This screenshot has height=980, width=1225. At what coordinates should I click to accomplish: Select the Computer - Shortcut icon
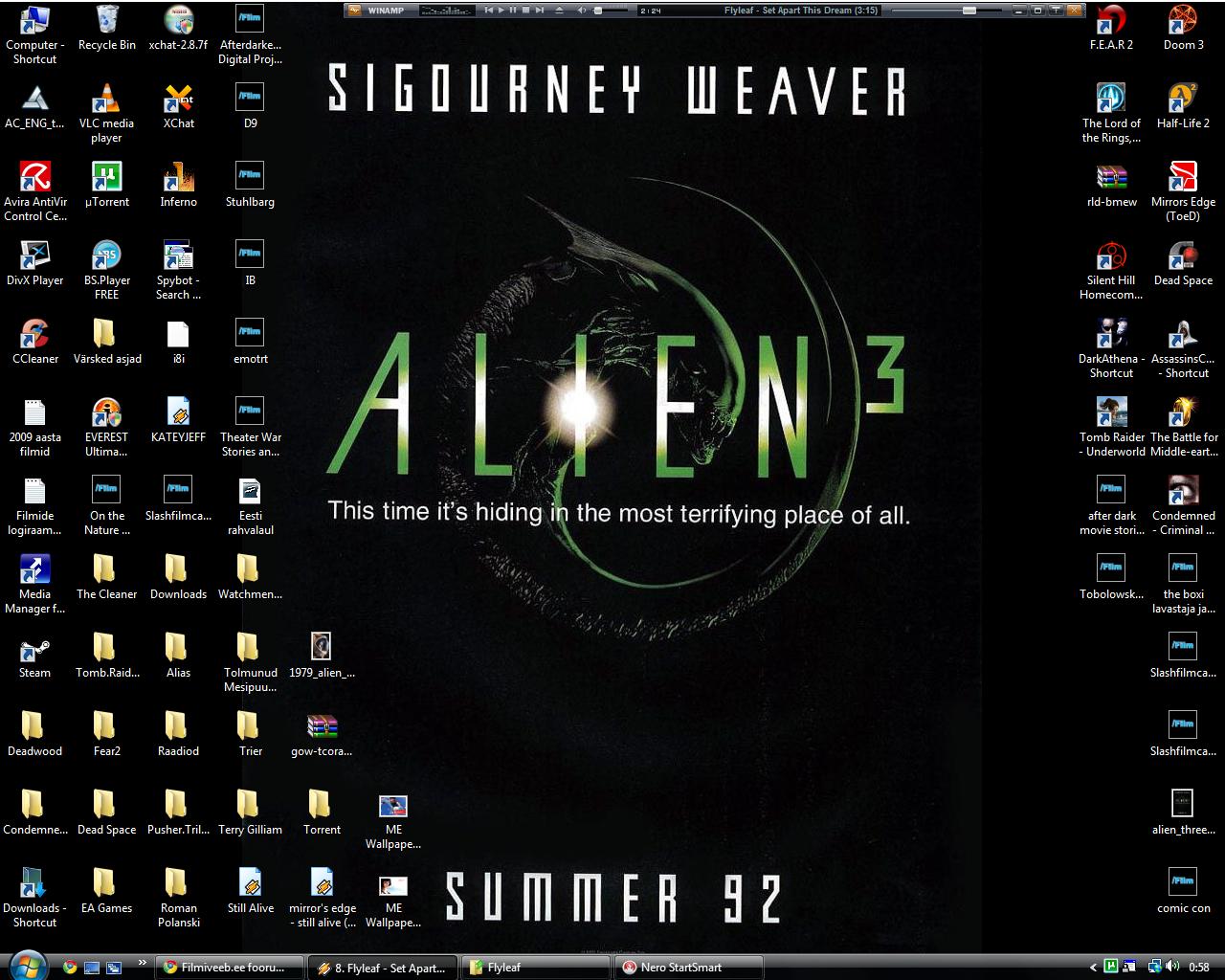click(35, 34)
